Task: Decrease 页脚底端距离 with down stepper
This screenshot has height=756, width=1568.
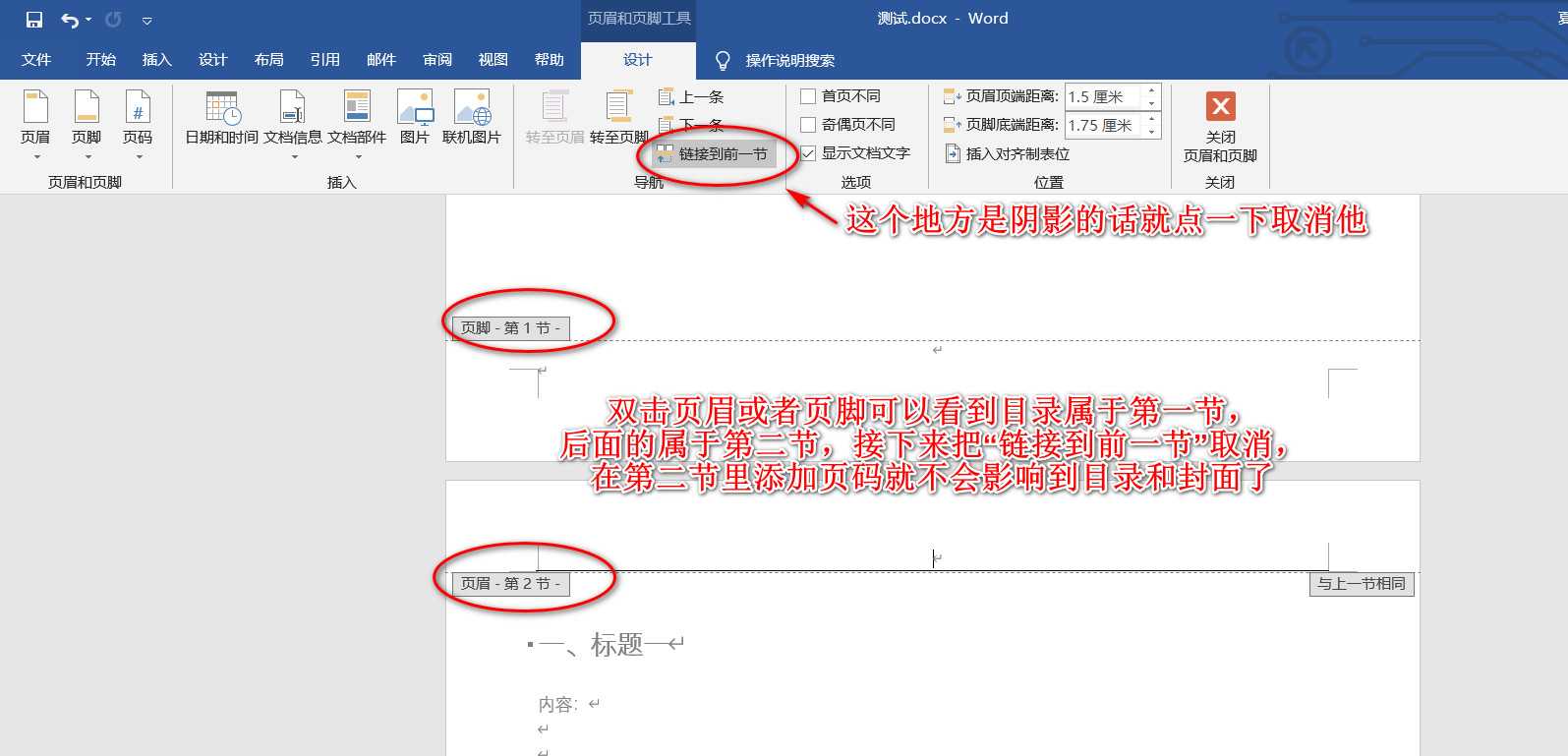Action: coord(1152,132)
